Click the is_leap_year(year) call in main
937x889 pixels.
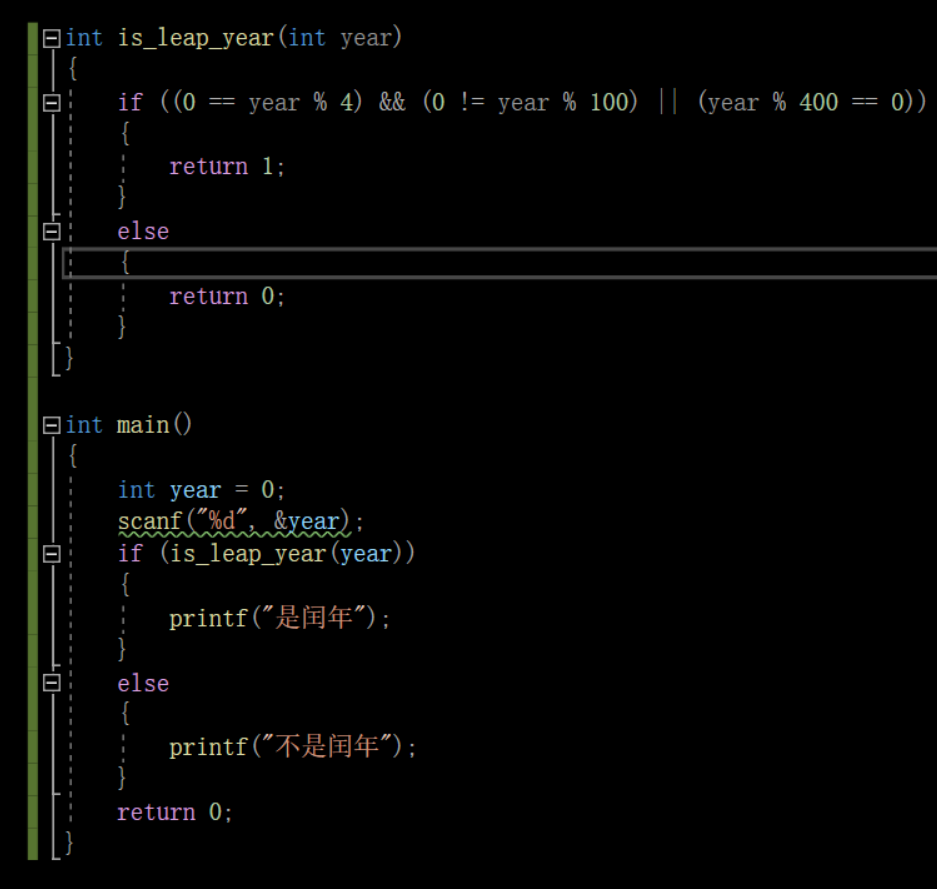[286, 554]
